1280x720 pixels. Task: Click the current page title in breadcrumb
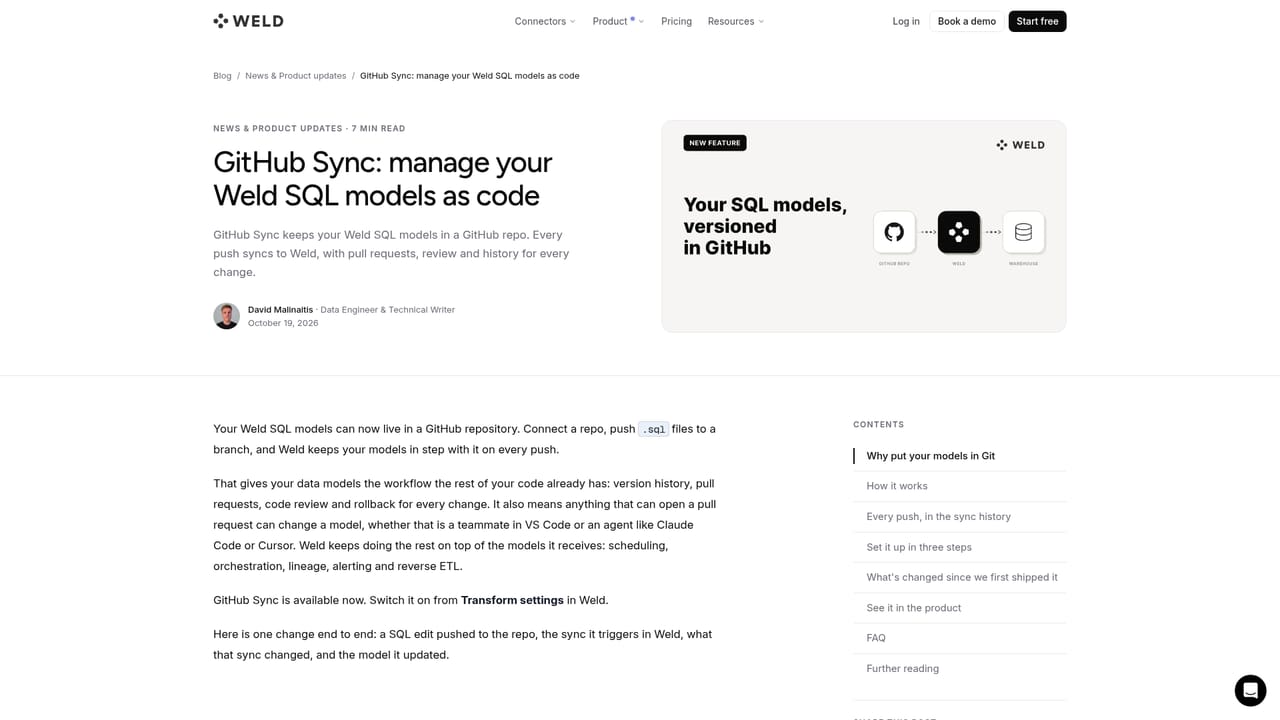click(470, 76)
